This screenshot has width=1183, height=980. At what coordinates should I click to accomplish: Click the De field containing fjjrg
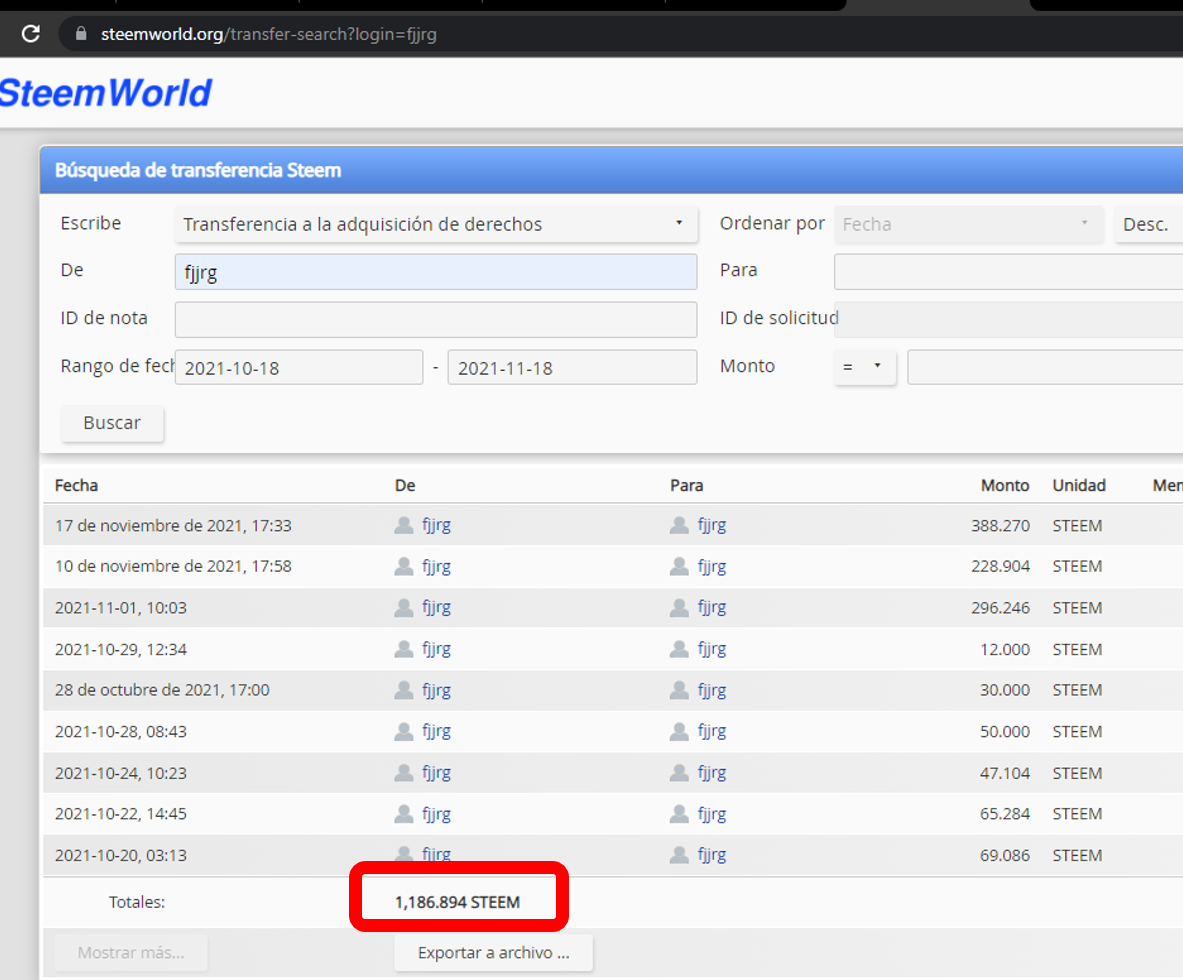coord(436,272)
